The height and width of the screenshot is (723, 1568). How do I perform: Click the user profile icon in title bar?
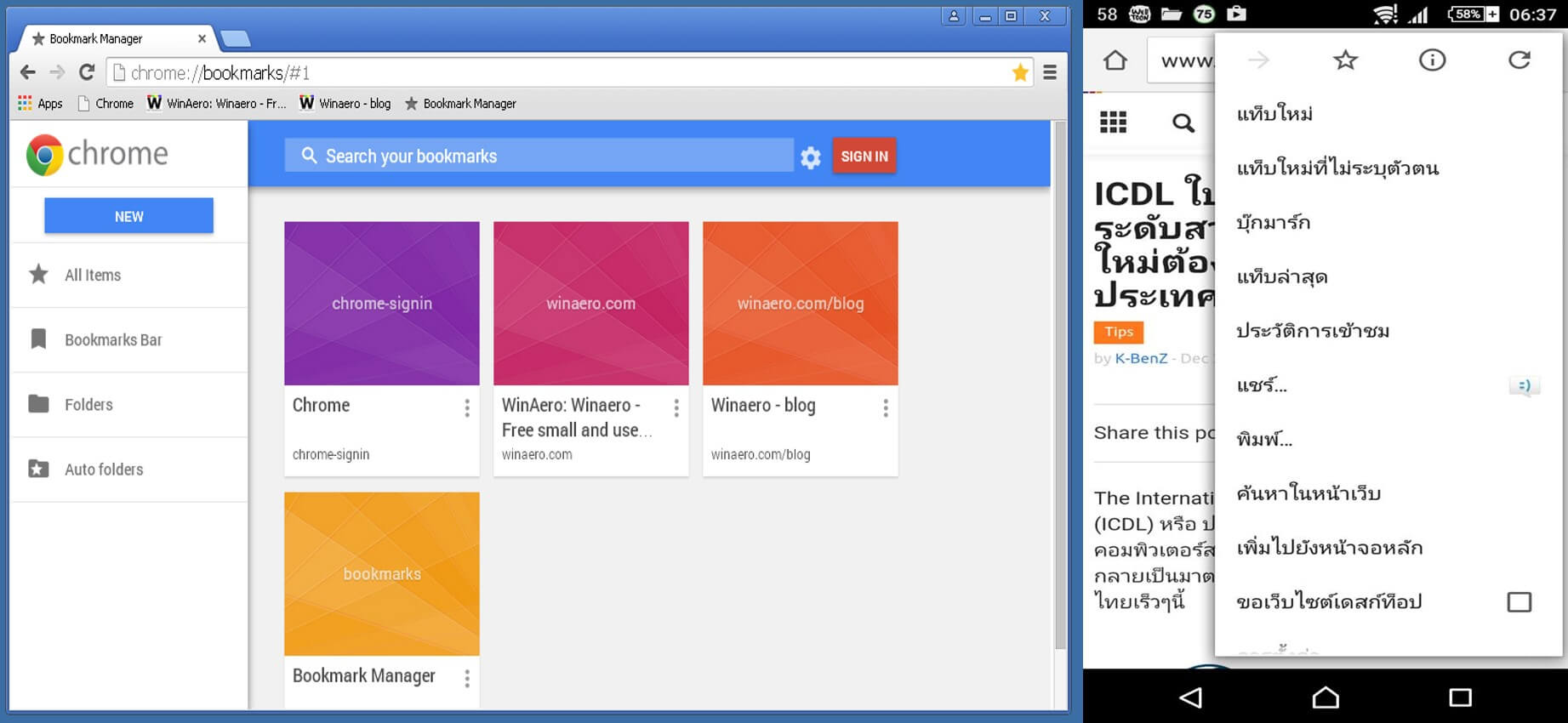pos(954,15)
